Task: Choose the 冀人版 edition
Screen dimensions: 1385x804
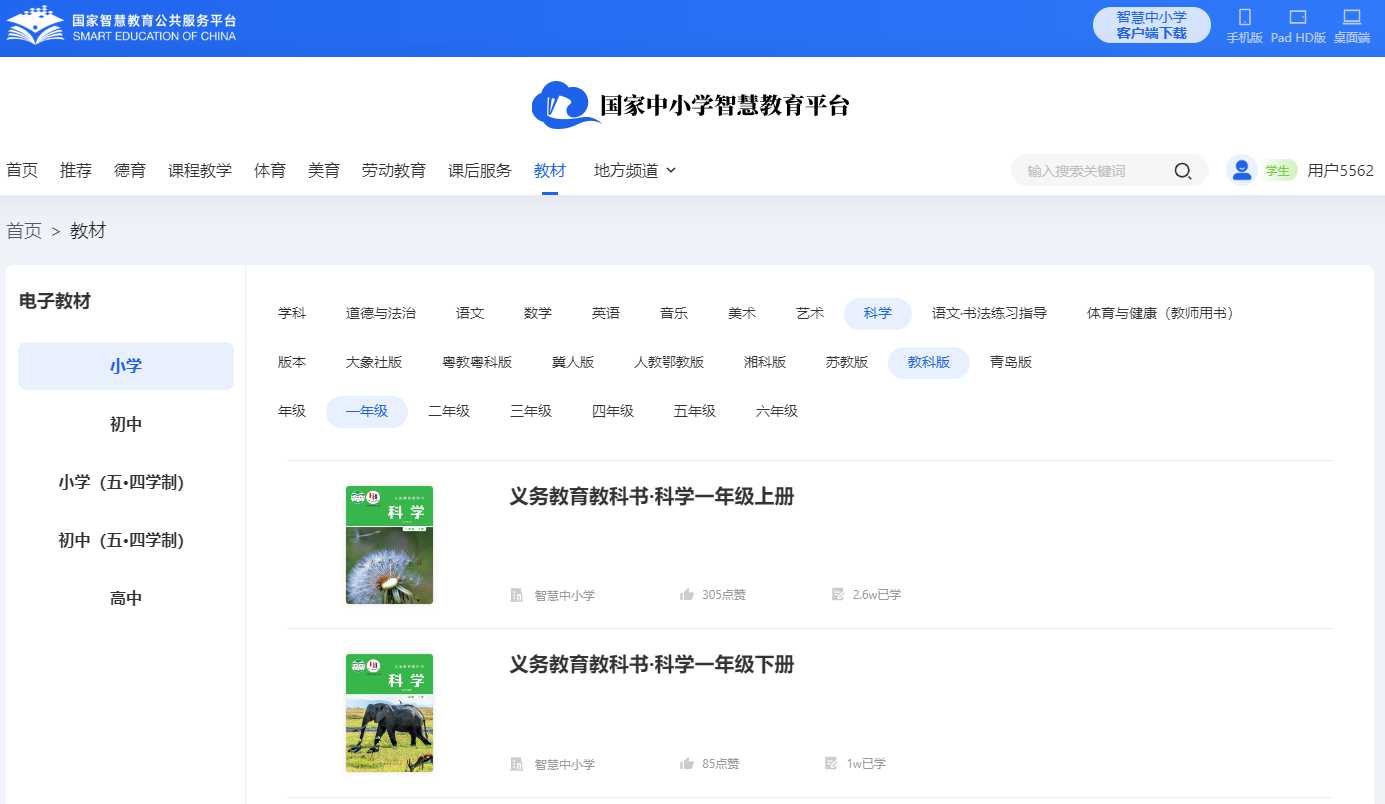Action: coord(573,362)
